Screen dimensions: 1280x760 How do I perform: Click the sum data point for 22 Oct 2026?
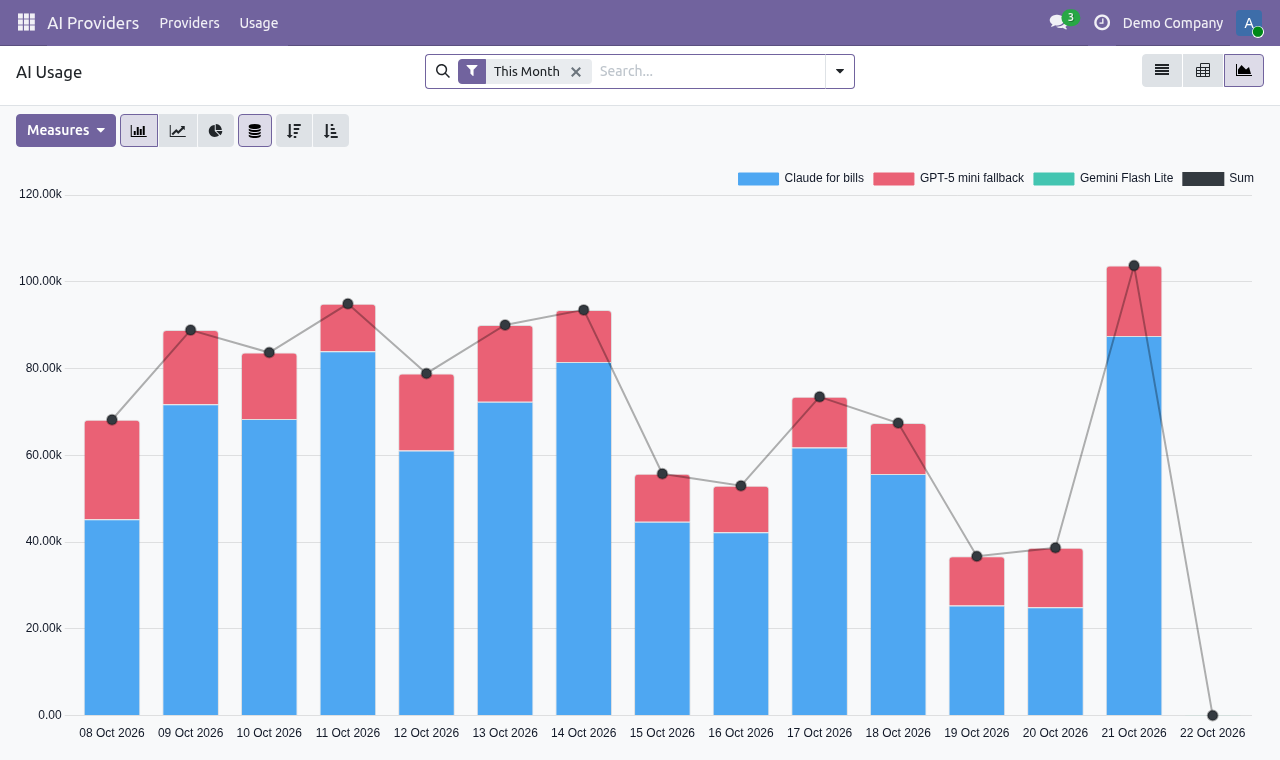click(1213, 715)
